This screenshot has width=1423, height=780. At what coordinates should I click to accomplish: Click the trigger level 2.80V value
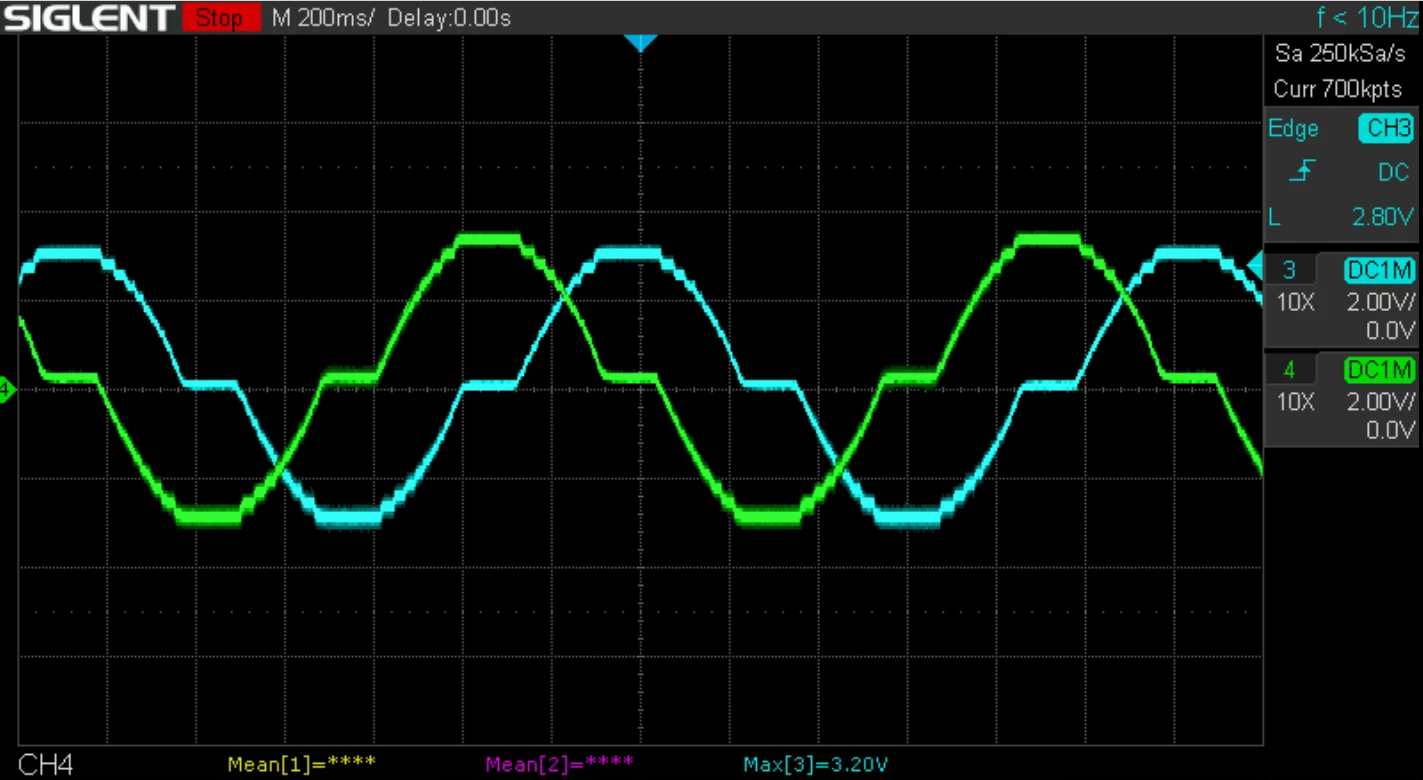(1383, 216)
